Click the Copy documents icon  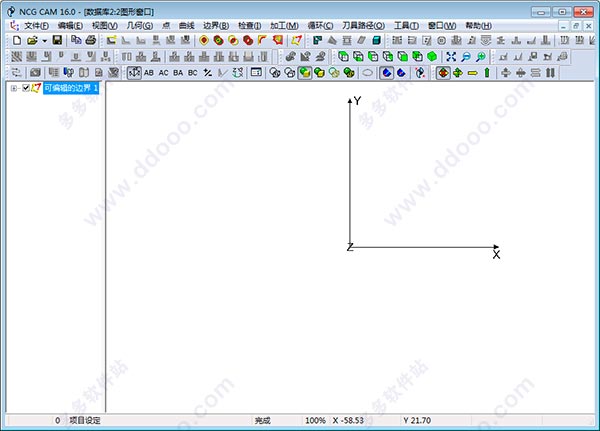(76, 40)
